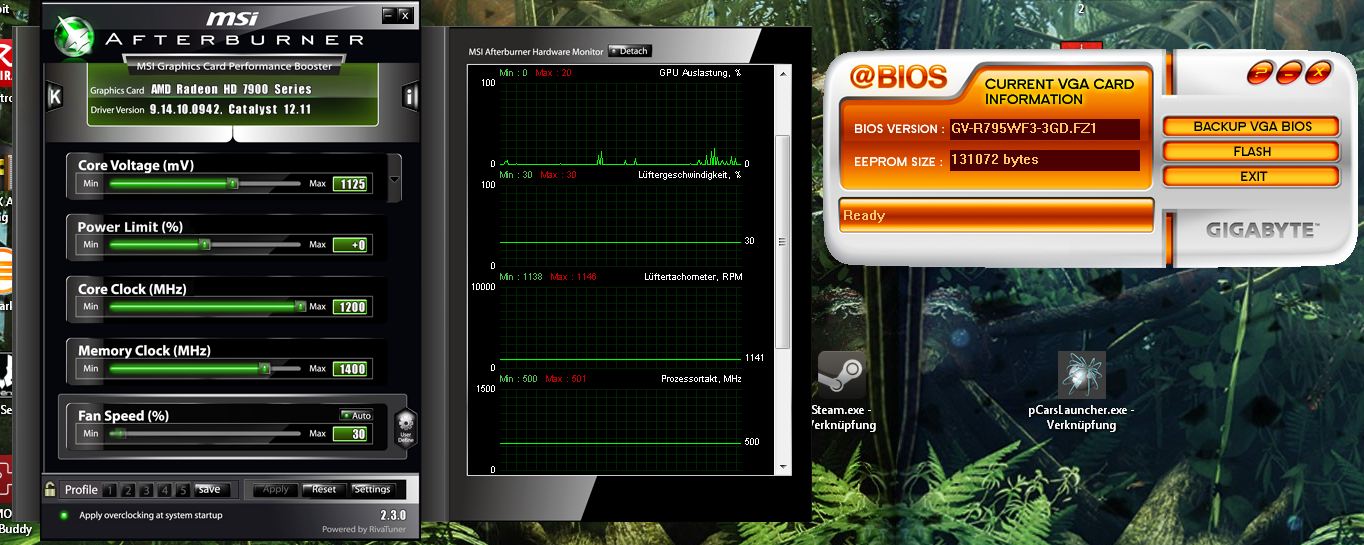
Task: Click the Steam.exe desktop shortcut icon
Action: pos(841,375)
